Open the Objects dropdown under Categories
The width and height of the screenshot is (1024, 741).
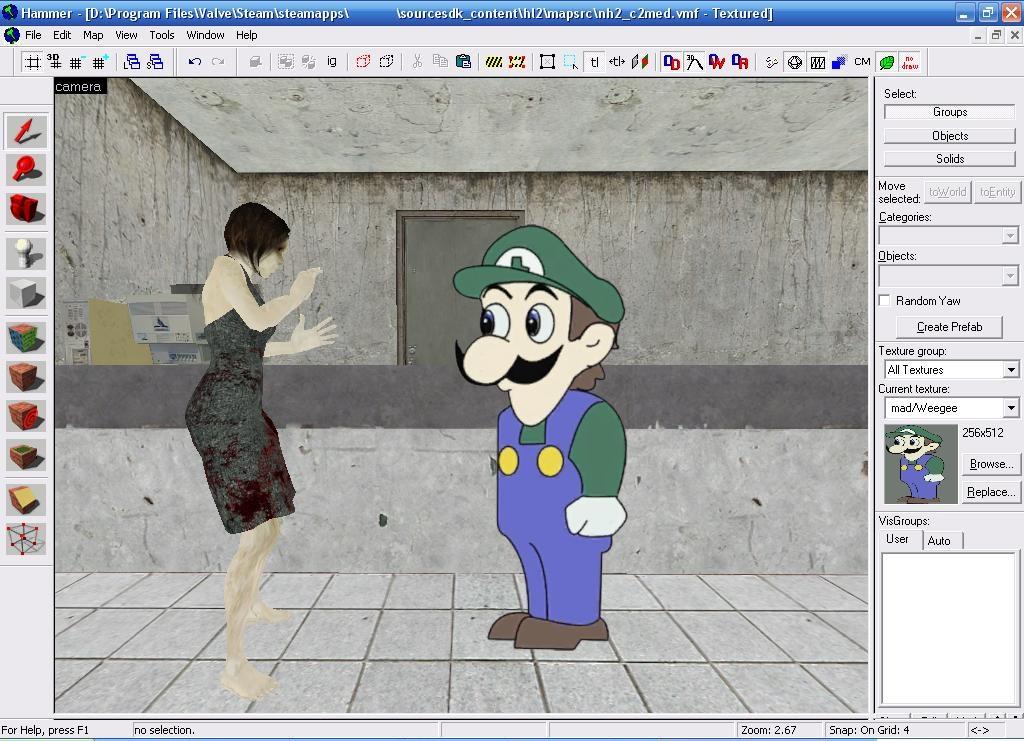click(x=1010, y=276)
